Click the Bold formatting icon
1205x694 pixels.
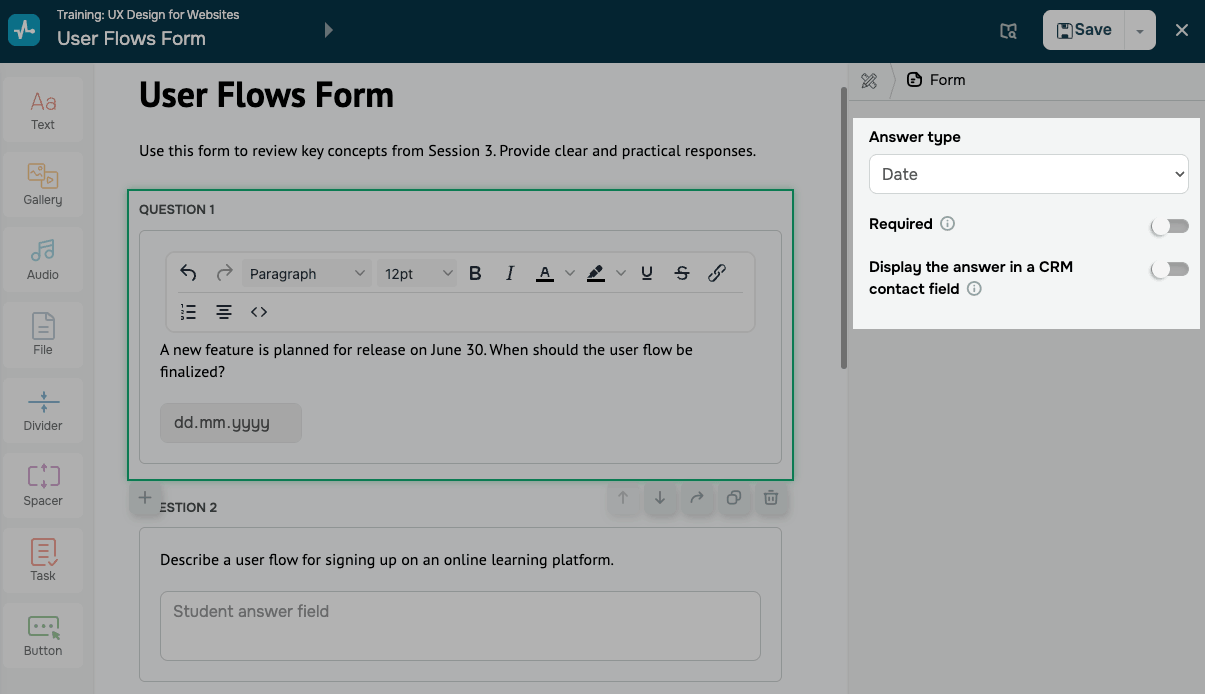475,273
